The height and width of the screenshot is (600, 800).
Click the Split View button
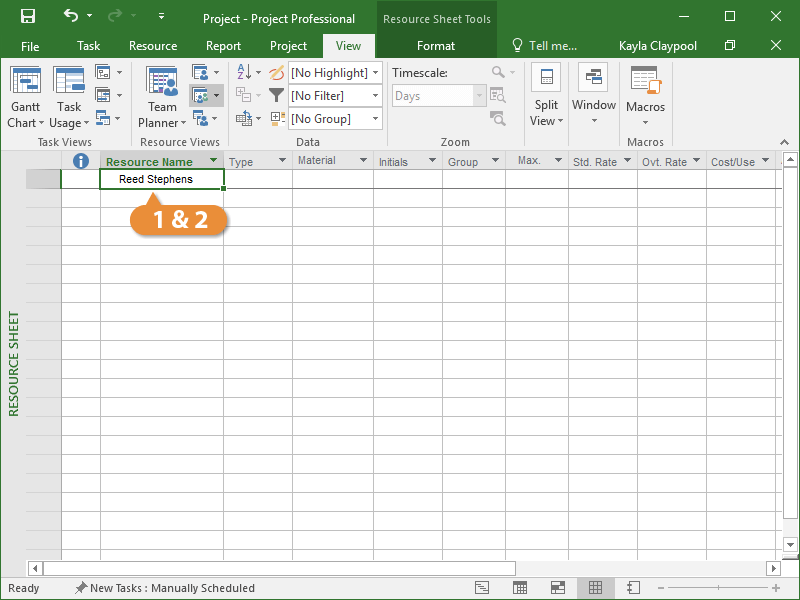pyautogui.click(x=546, y=97)
